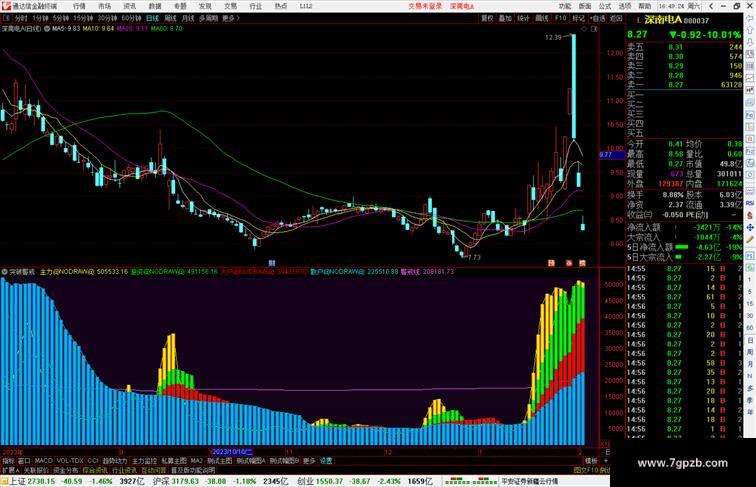
Task: Switch chart to 60分钟 period
Action: tap(131, 18)
